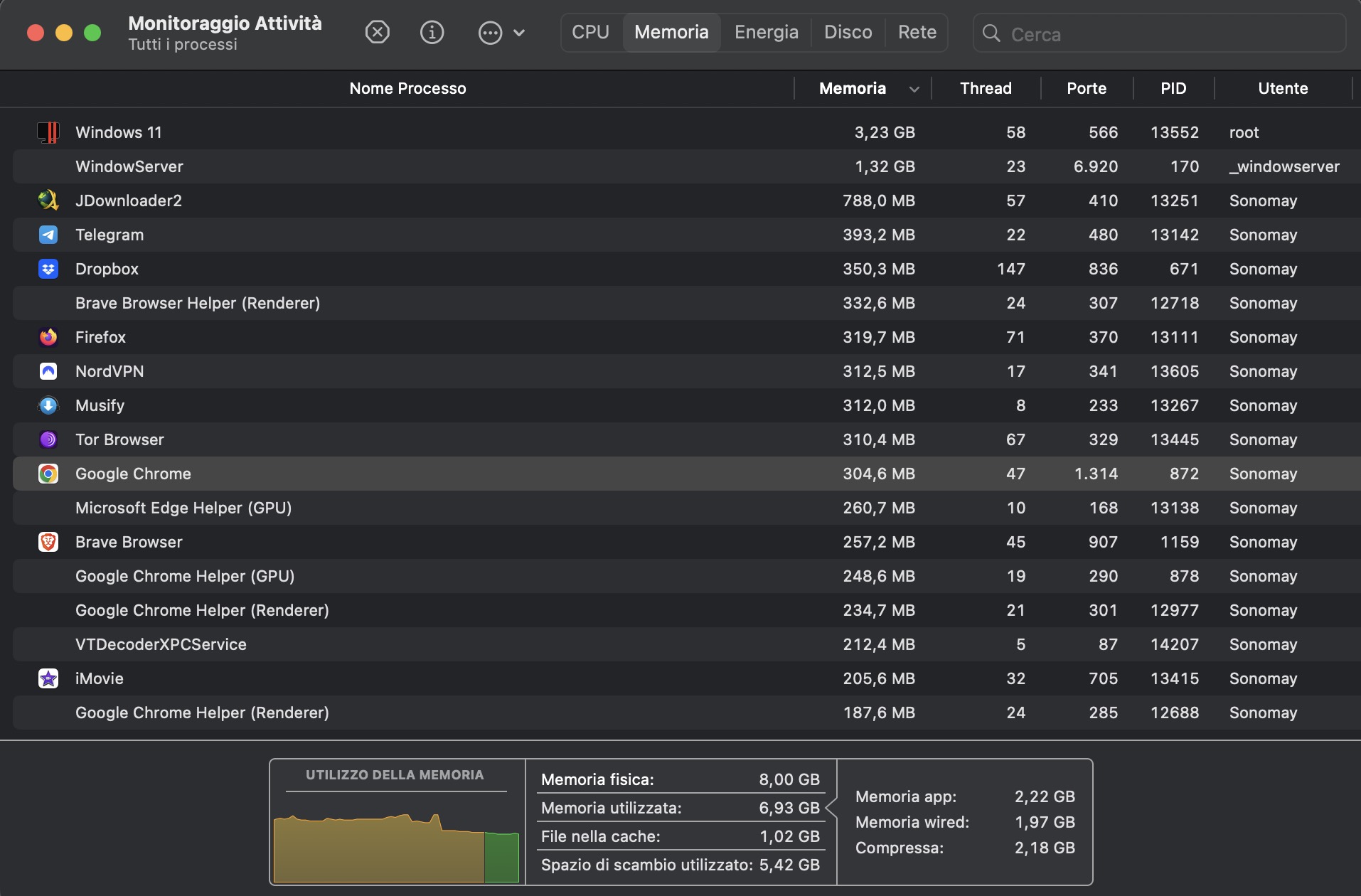Click the Tutti i processi subtitle
This screenshot has height=896, width=1361.
[183, 45]
